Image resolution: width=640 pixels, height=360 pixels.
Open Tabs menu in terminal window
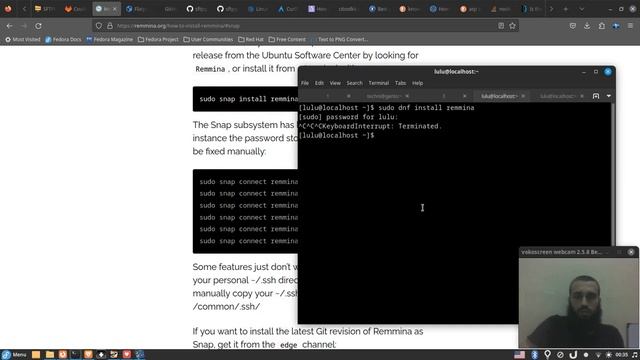[400, 83]
